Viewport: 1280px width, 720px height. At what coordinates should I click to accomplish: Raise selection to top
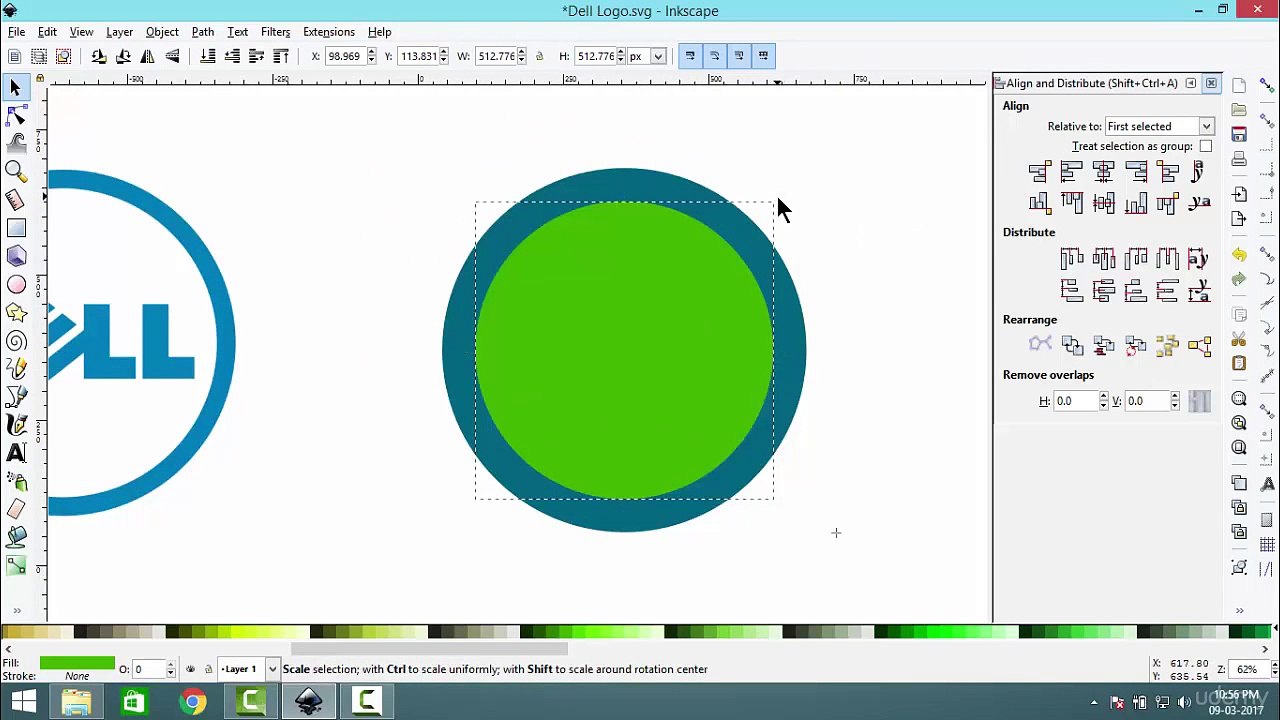(281, 56)
